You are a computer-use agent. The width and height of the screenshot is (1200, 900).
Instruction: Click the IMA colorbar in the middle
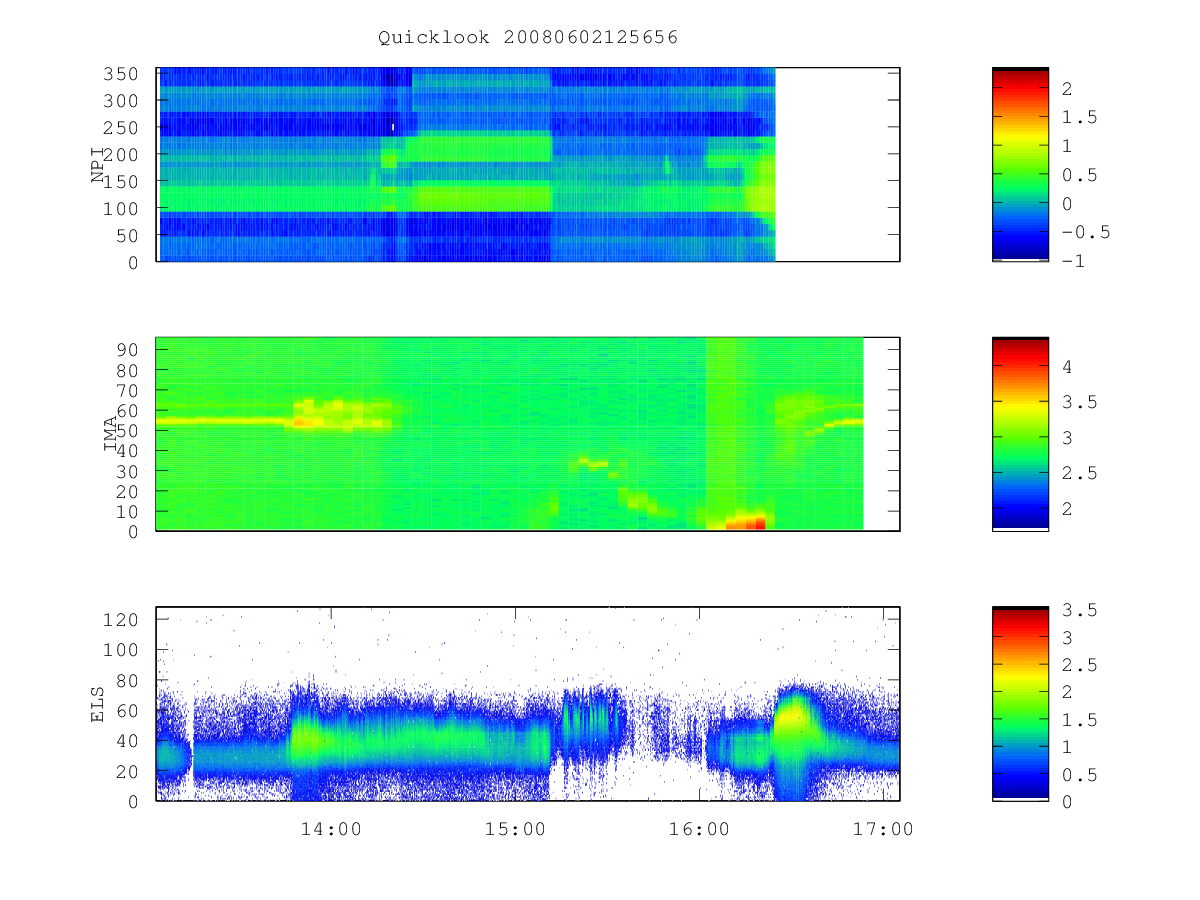(1020, 433)
